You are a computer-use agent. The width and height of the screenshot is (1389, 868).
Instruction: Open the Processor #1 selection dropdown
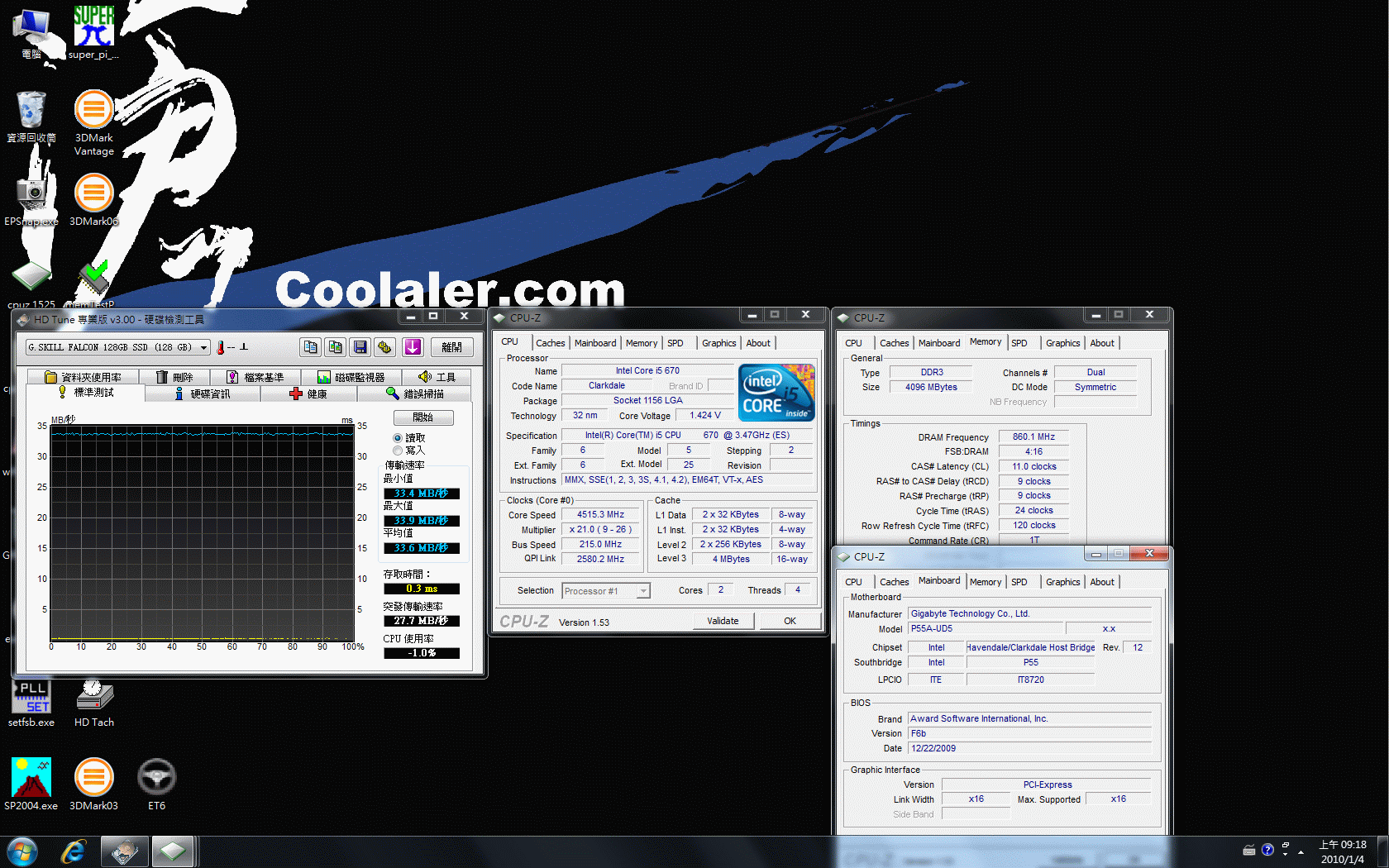606,590
